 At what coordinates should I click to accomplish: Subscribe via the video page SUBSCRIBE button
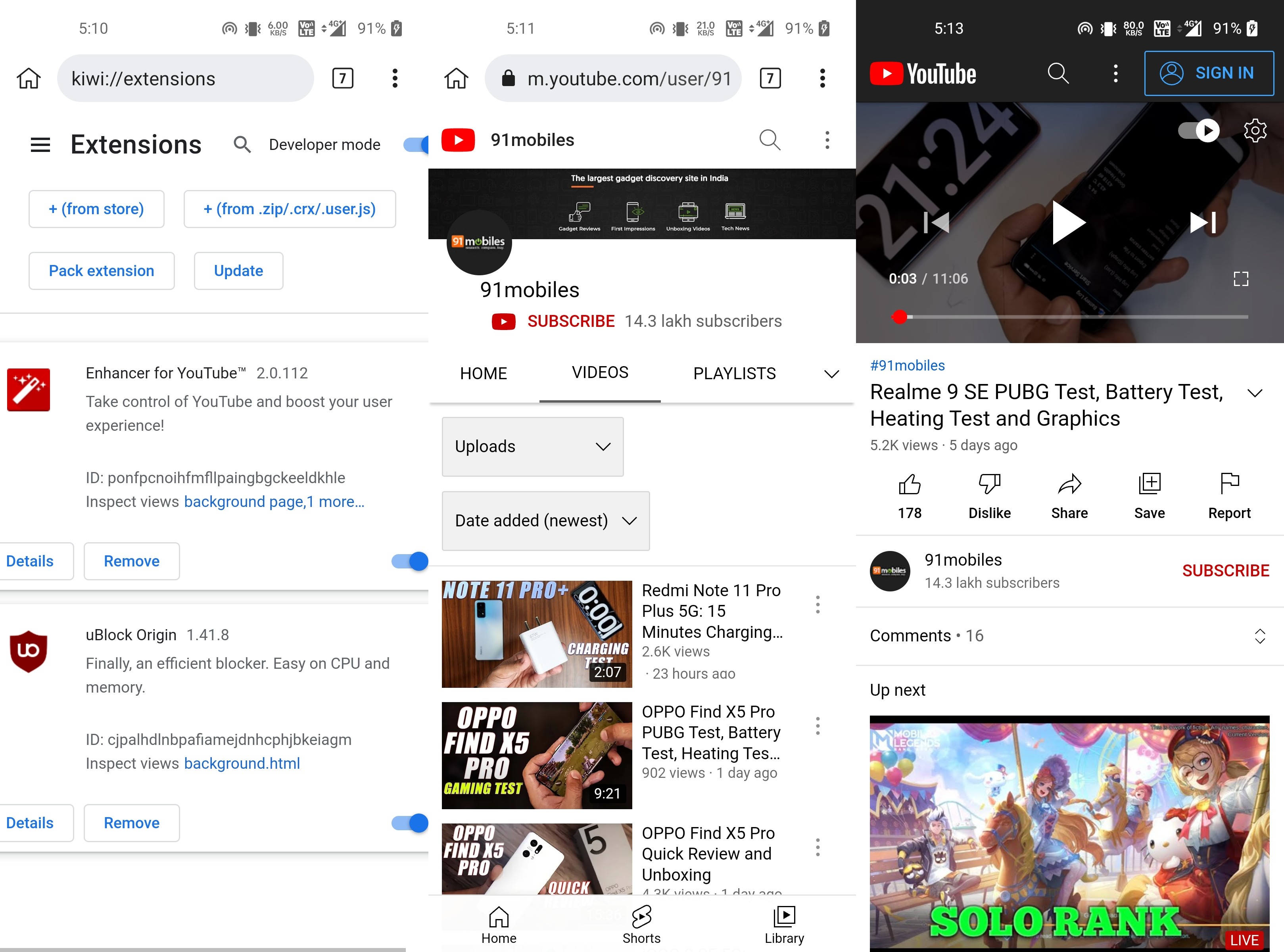coord(1225,570)
